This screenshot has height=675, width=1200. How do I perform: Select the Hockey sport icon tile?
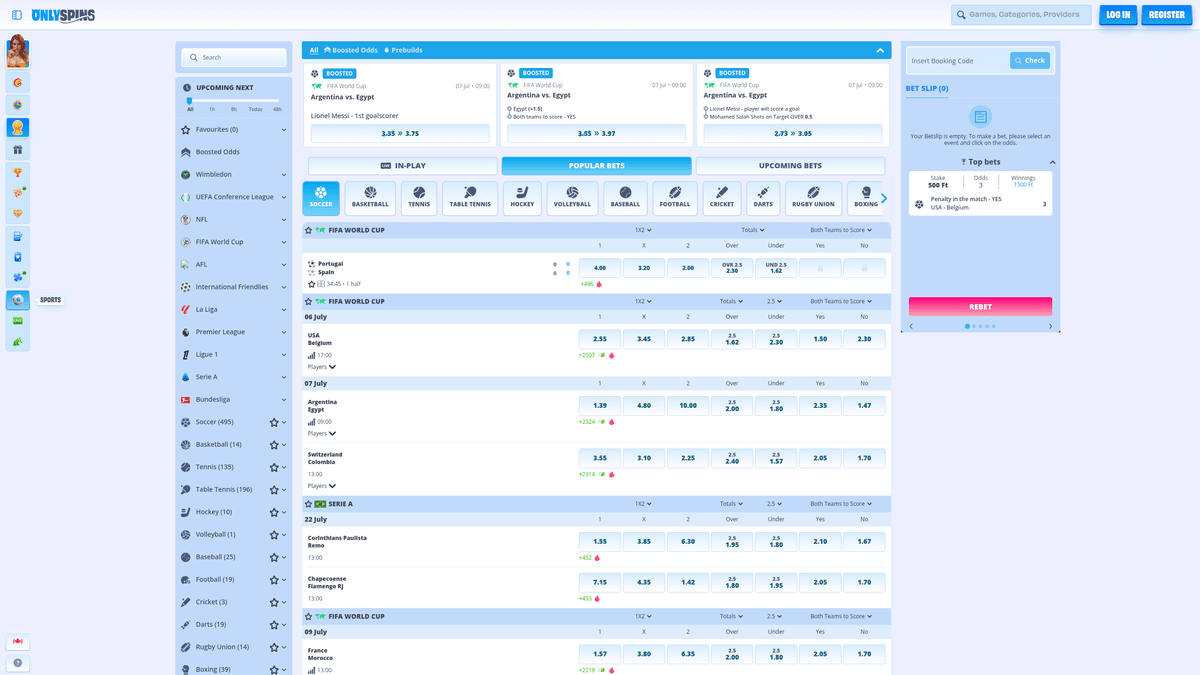[522, 198]
